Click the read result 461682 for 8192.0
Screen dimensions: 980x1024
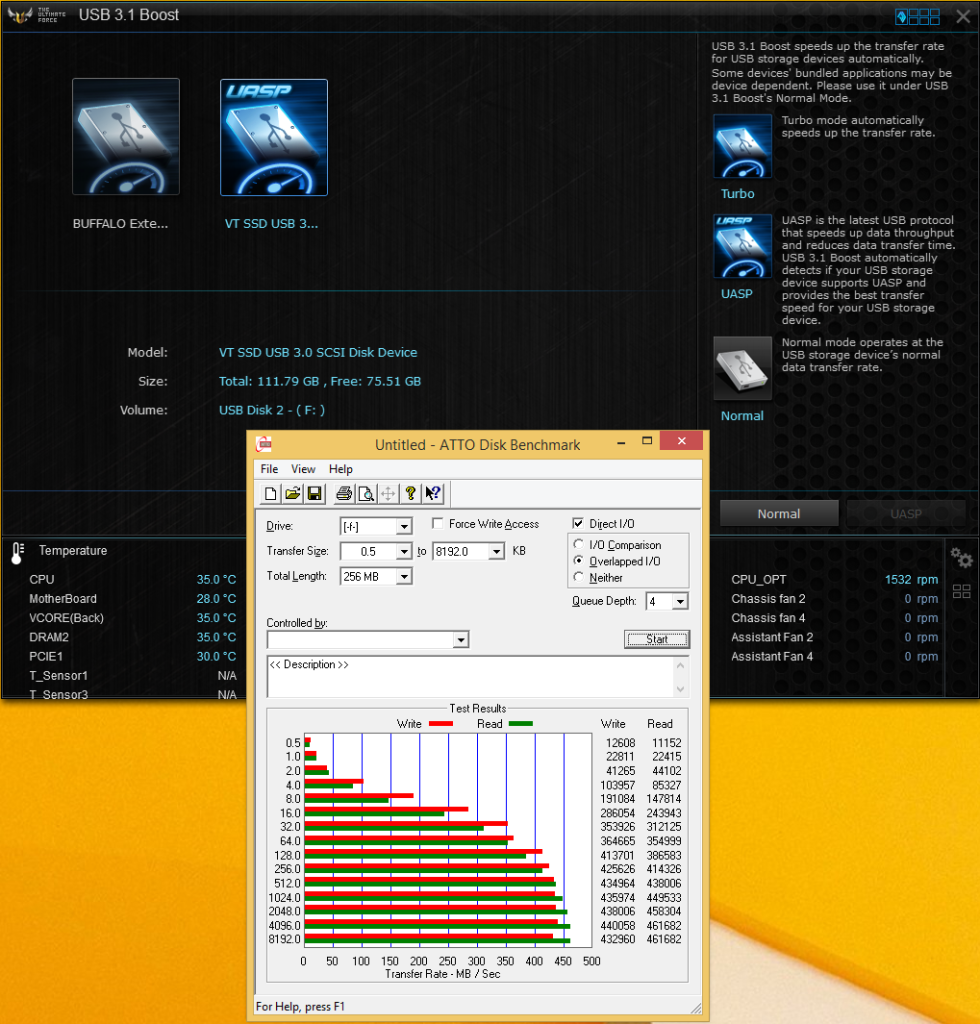click(663, 939)
